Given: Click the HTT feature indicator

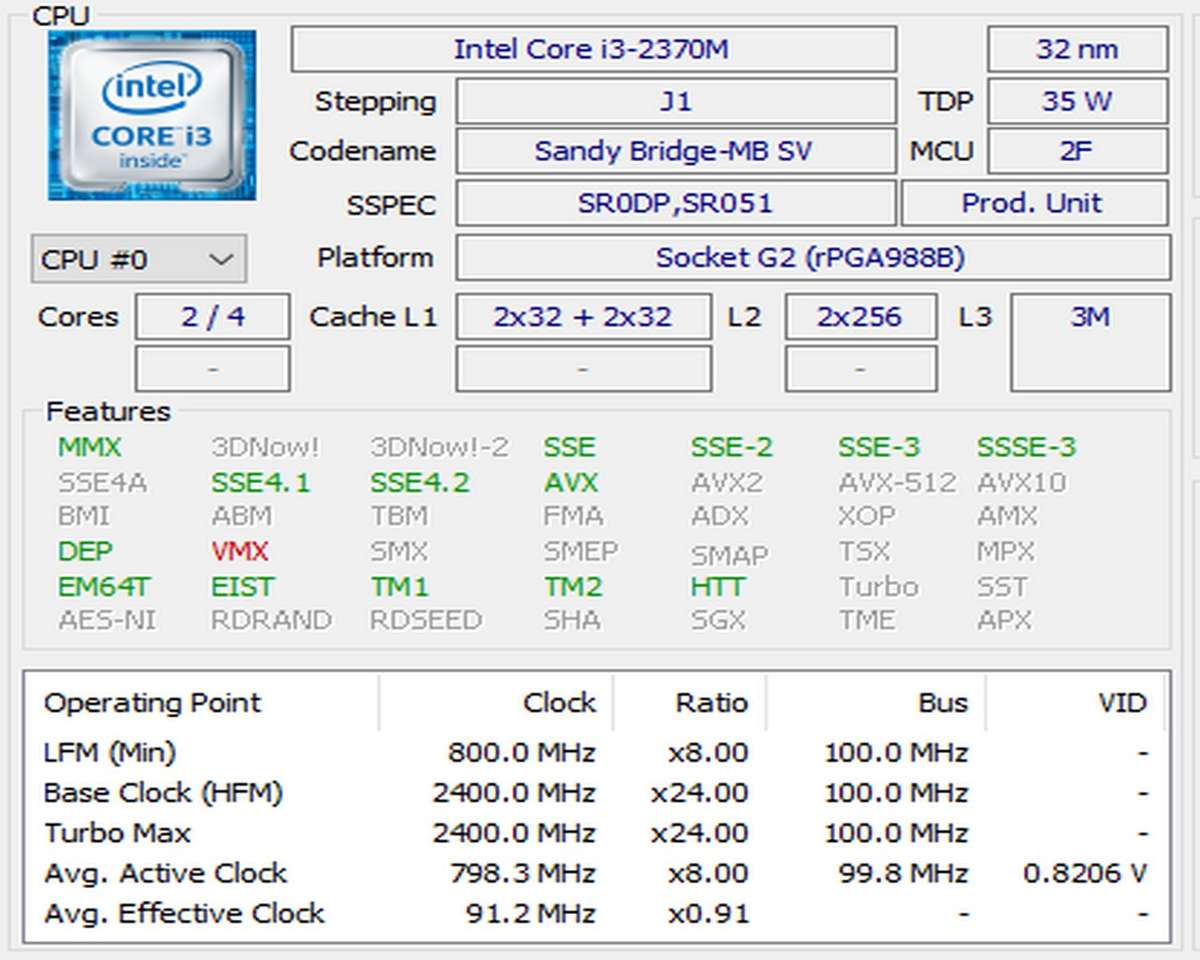Looking at the screenshot, I should tap(717, 587).
